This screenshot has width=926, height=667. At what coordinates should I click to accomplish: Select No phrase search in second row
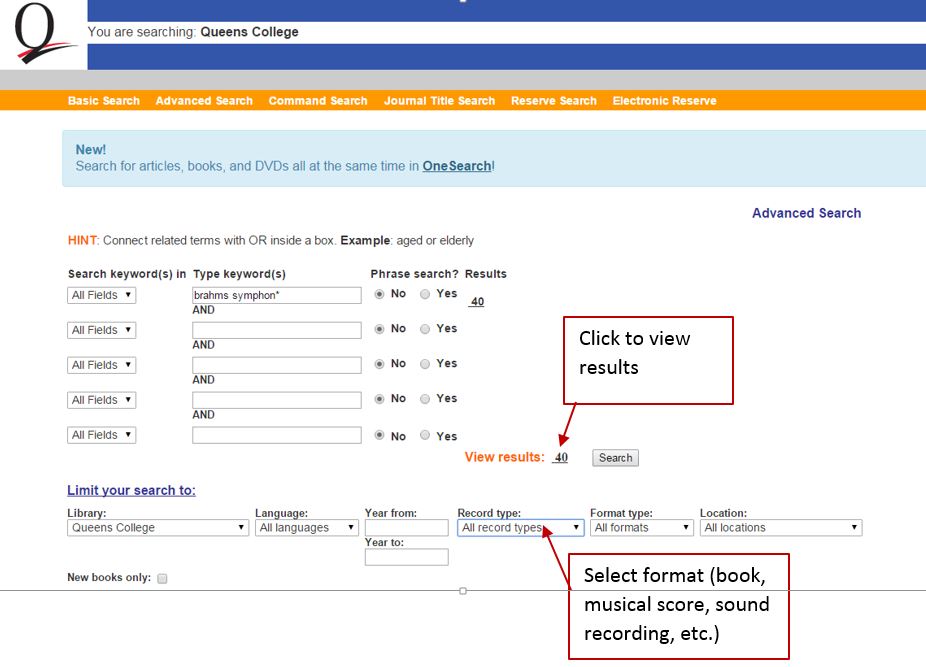click(380, 329)
